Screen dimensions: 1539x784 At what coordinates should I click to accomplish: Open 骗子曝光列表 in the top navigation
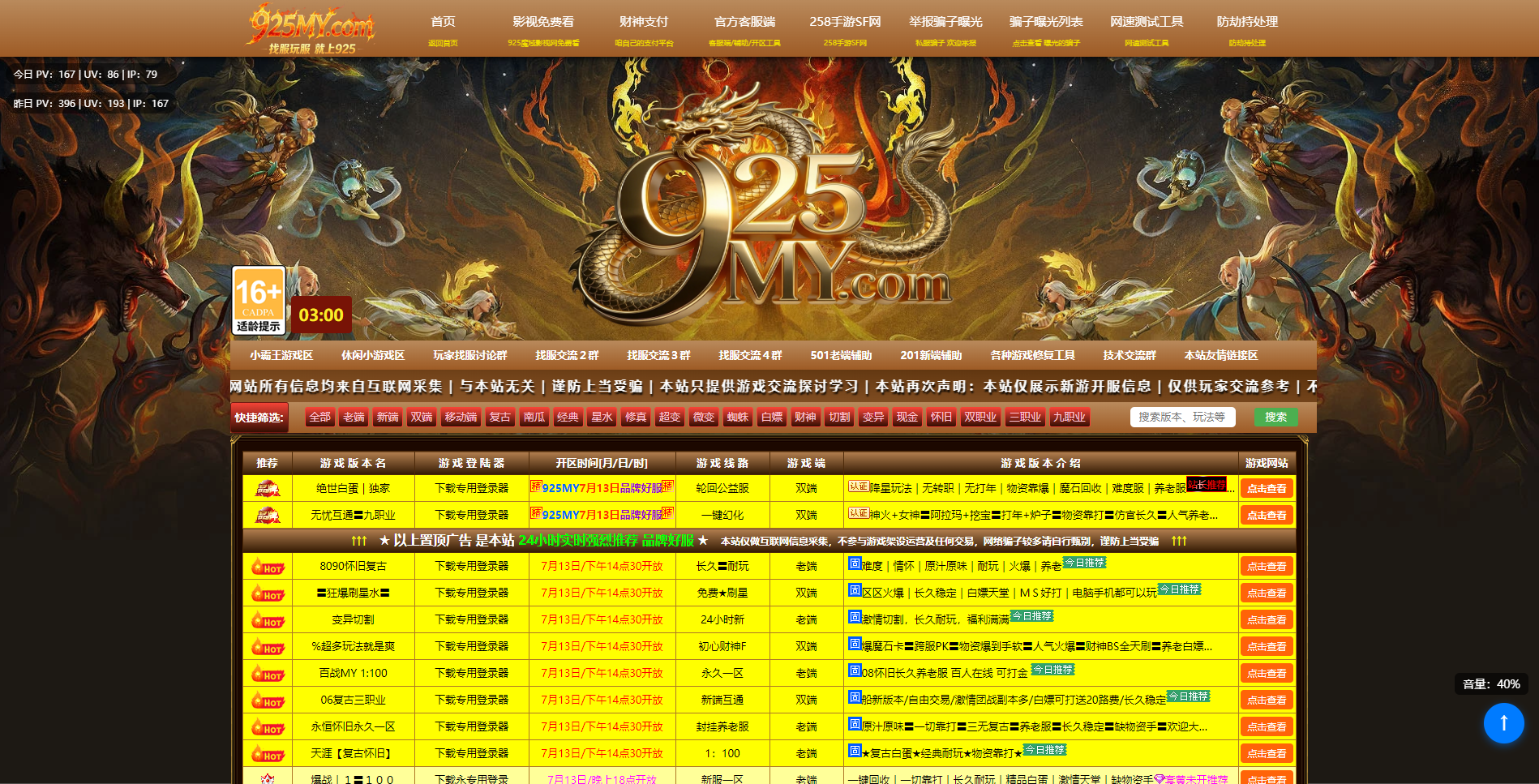click(1046, 22)
